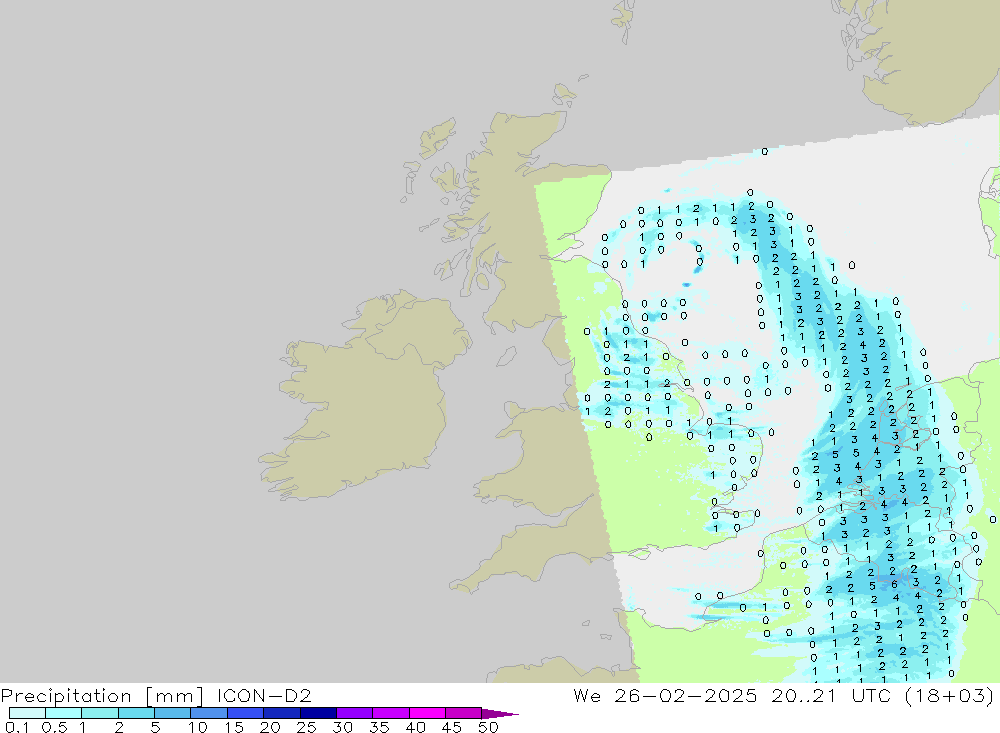Click the legend label "25"
Image resolution: width=1000 pixels, height=733 pixels.
coord(306,727)
